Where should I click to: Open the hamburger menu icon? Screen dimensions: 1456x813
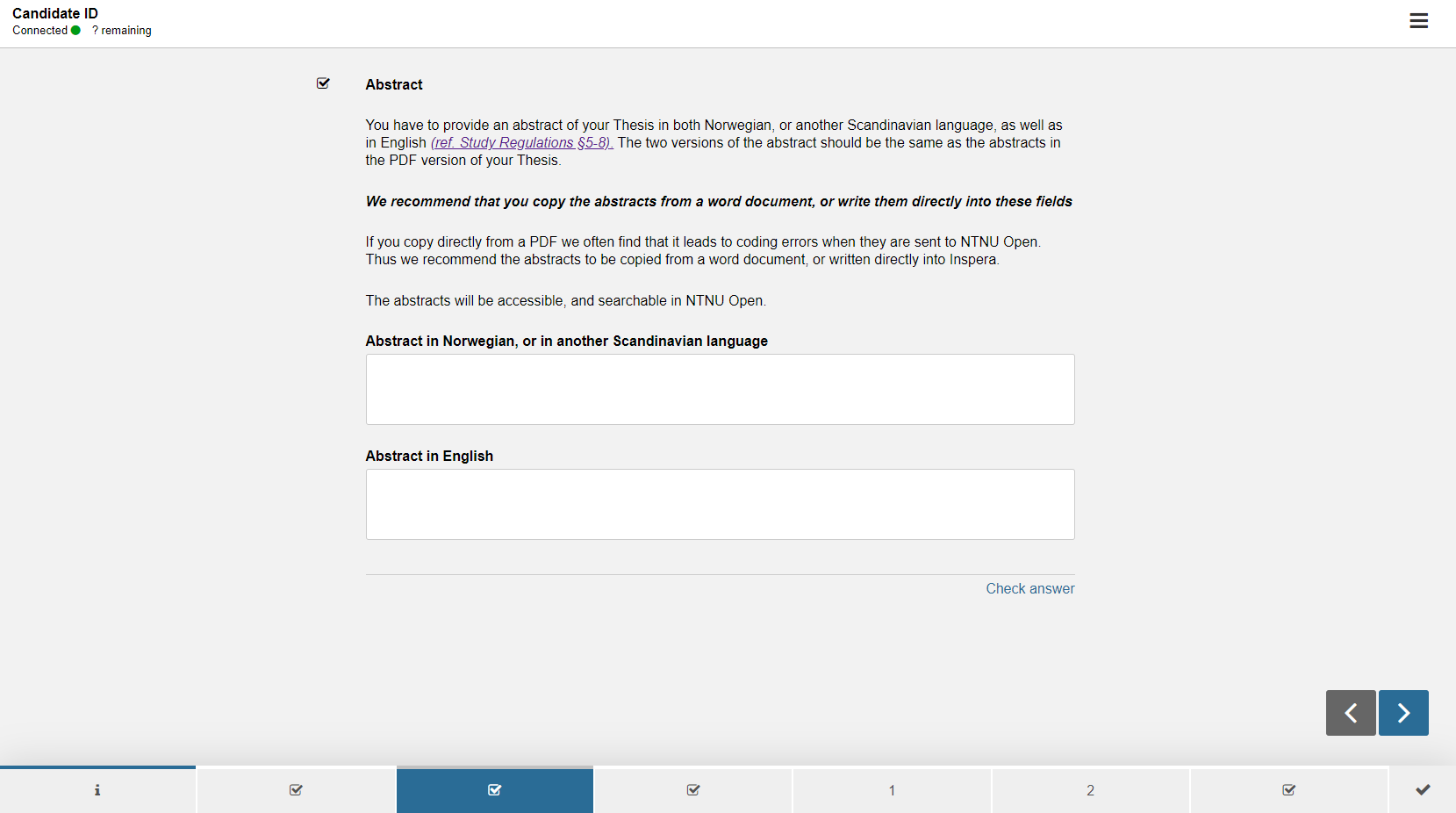click(1418, 21)
